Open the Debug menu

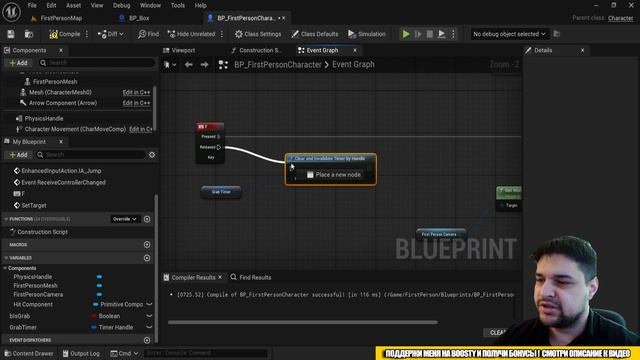pos(121,5)
